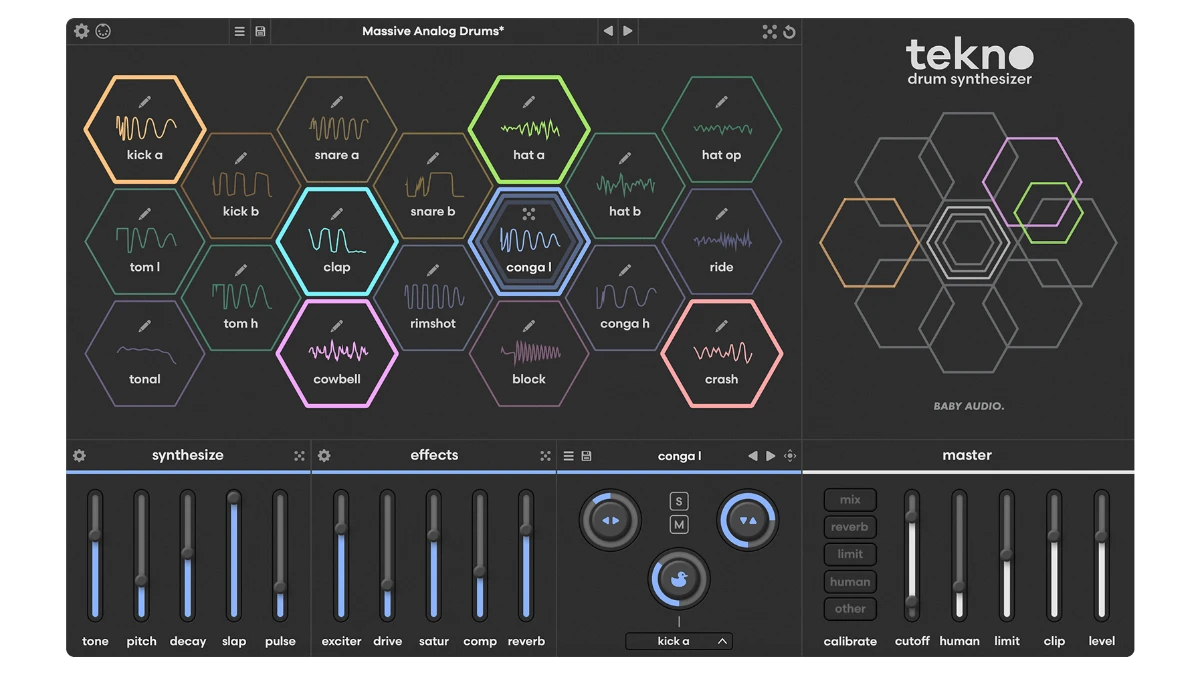Select the tonal drum pad
1200x675 pixels.
pos(145,353)
